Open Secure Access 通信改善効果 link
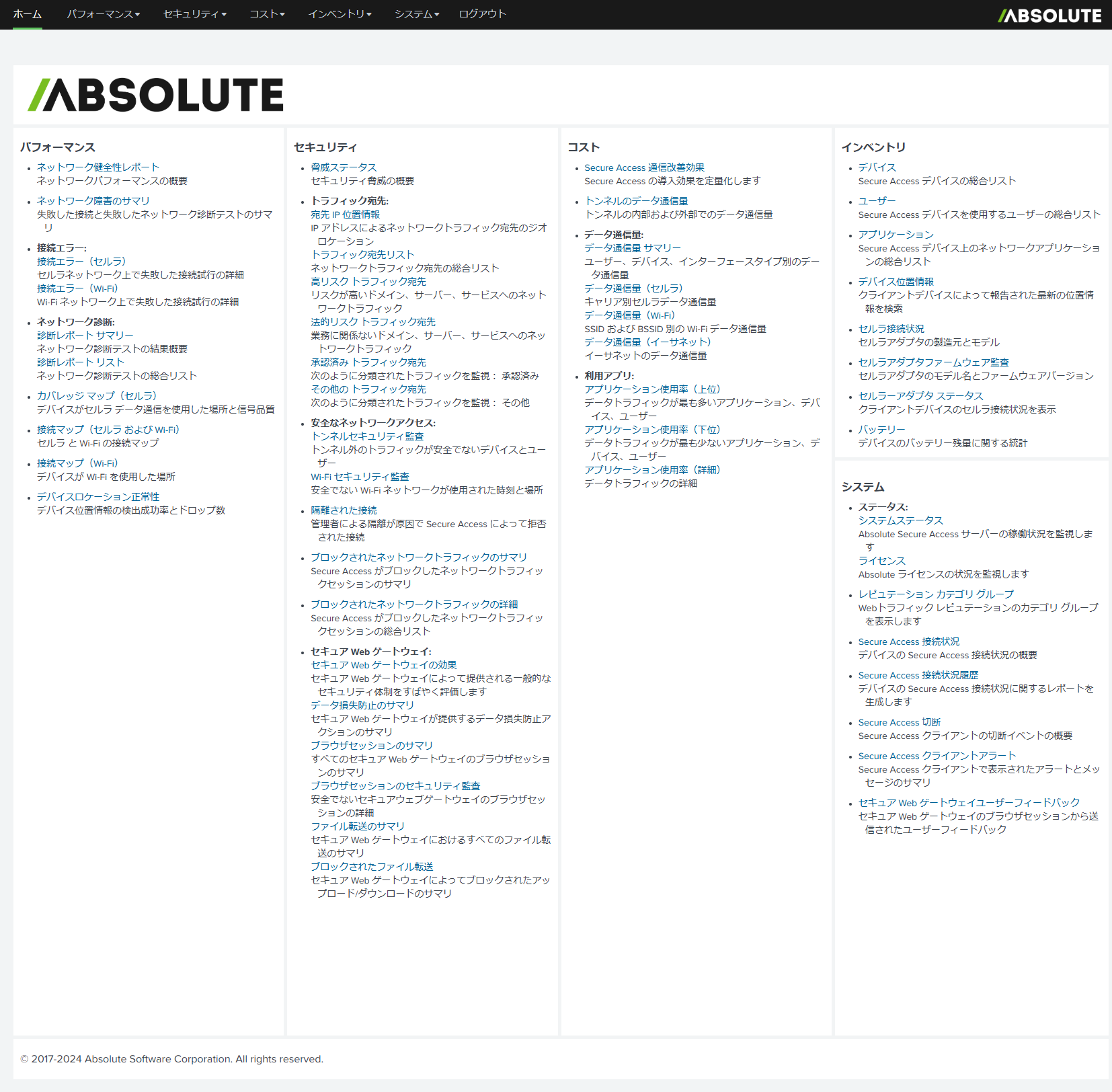This screenshot has width=1112, height=1092. [645, 167]
